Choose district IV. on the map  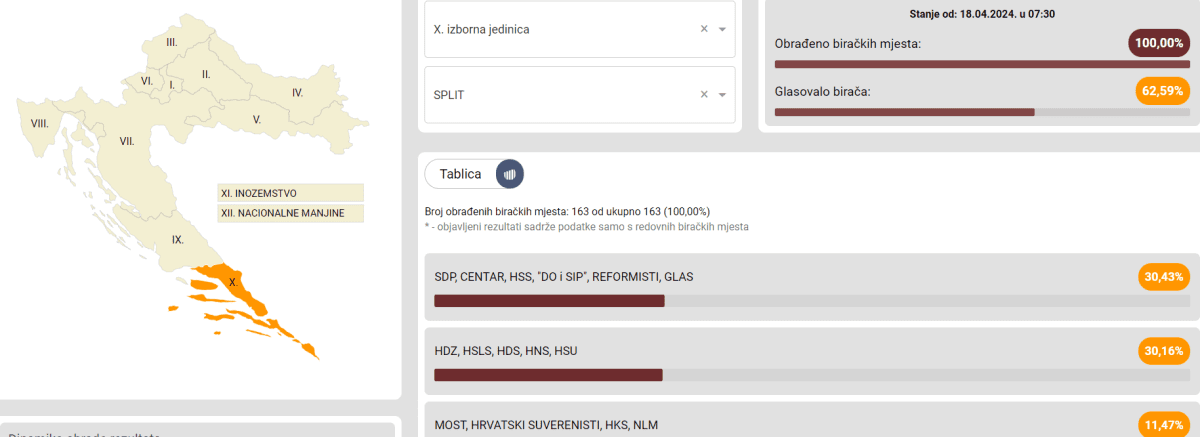coord(297,92)
